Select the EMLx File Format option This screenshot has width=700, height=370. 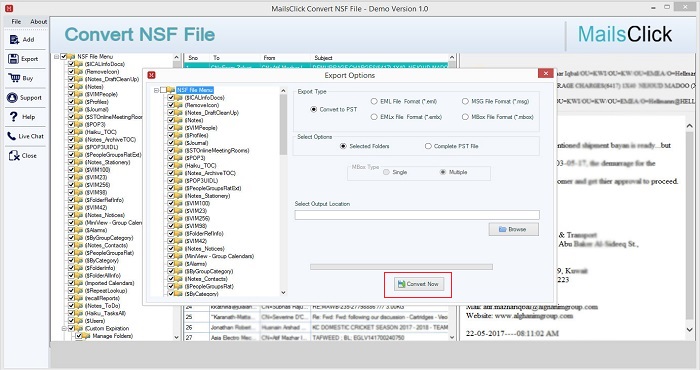pyautogui.click(x=374, y=117)
